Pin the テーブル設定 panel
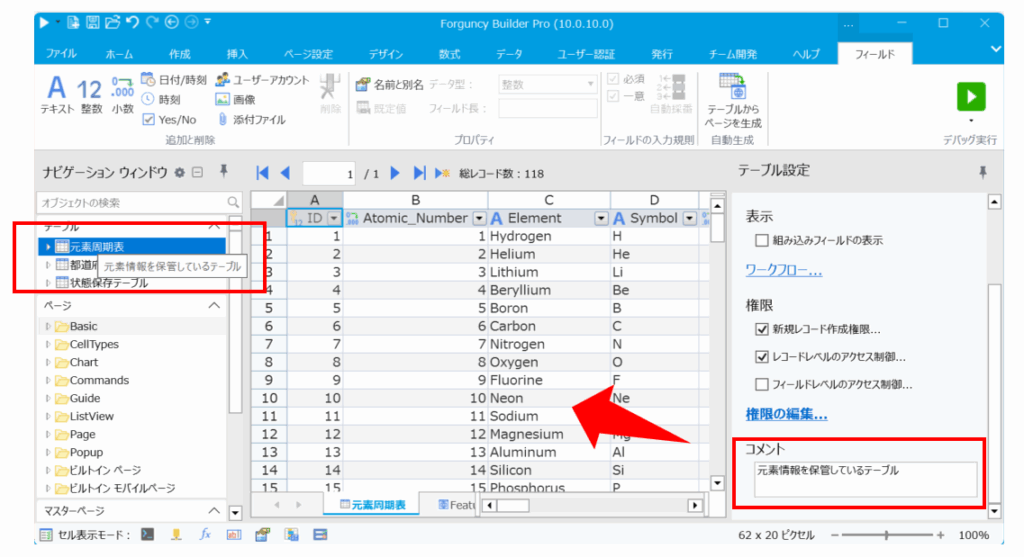The height and width of the screenshot is (557, 1024). (982, 172)
